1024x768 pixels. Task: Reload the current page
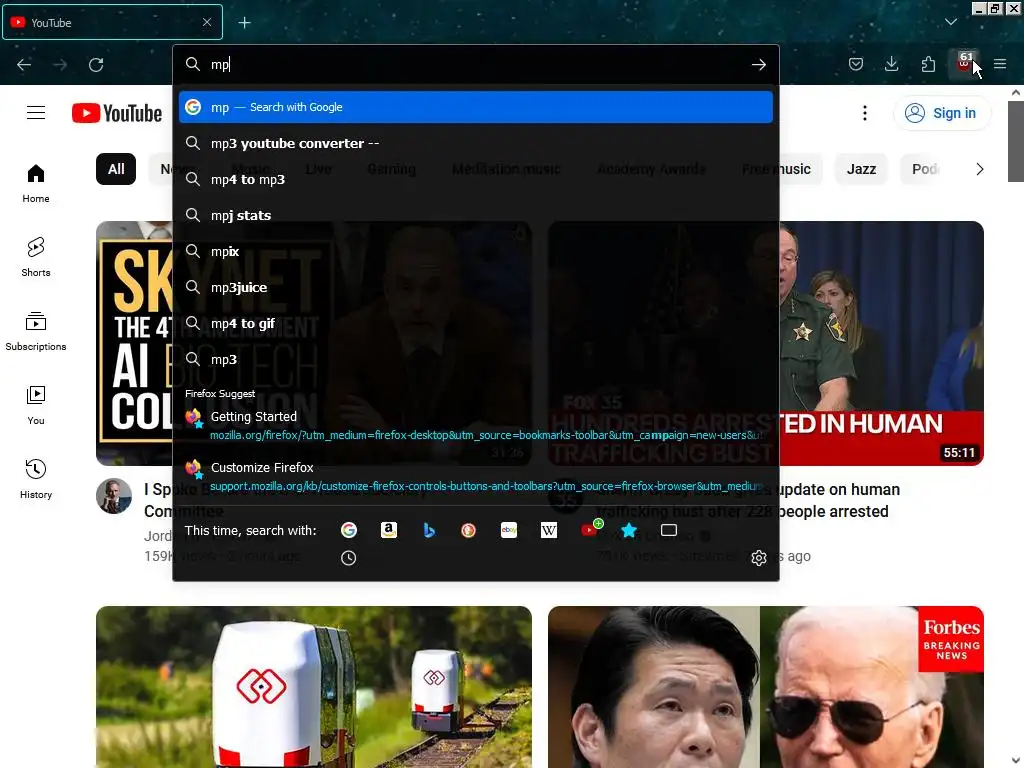[96, 64]
